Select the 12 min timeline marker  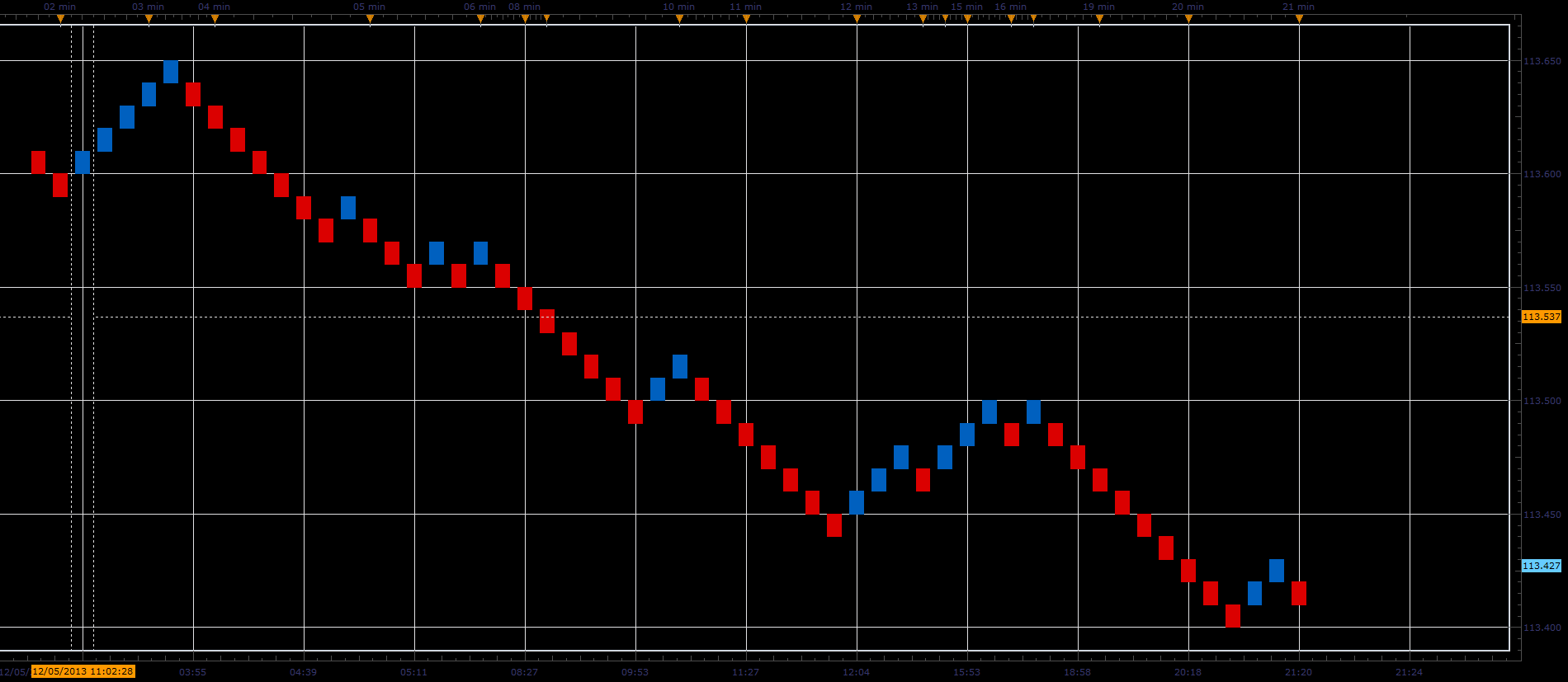(x=857, y=18)
